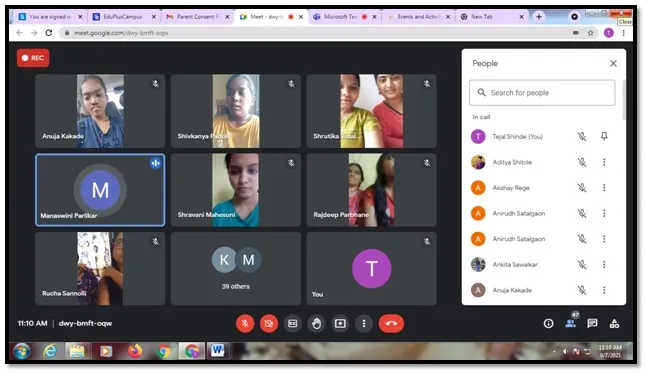Click browser back arrow
Image resolution: width=648 pixels, height=375 pixels.
pos(19,33)
